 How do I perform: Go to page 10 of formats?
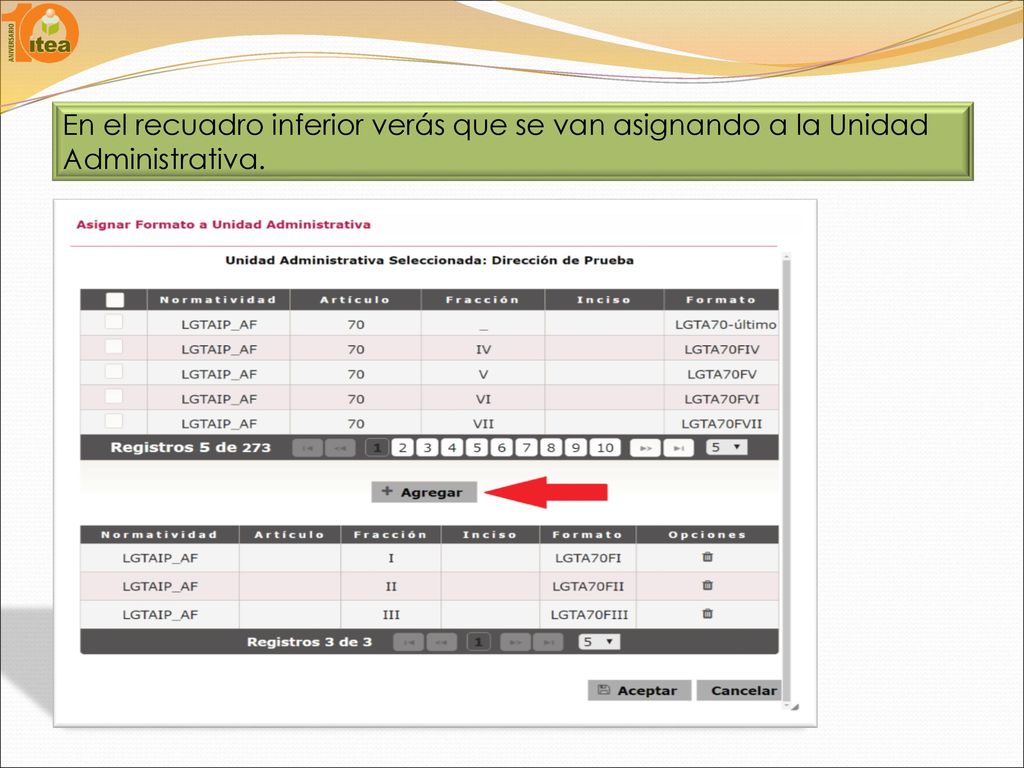[605, 448]
